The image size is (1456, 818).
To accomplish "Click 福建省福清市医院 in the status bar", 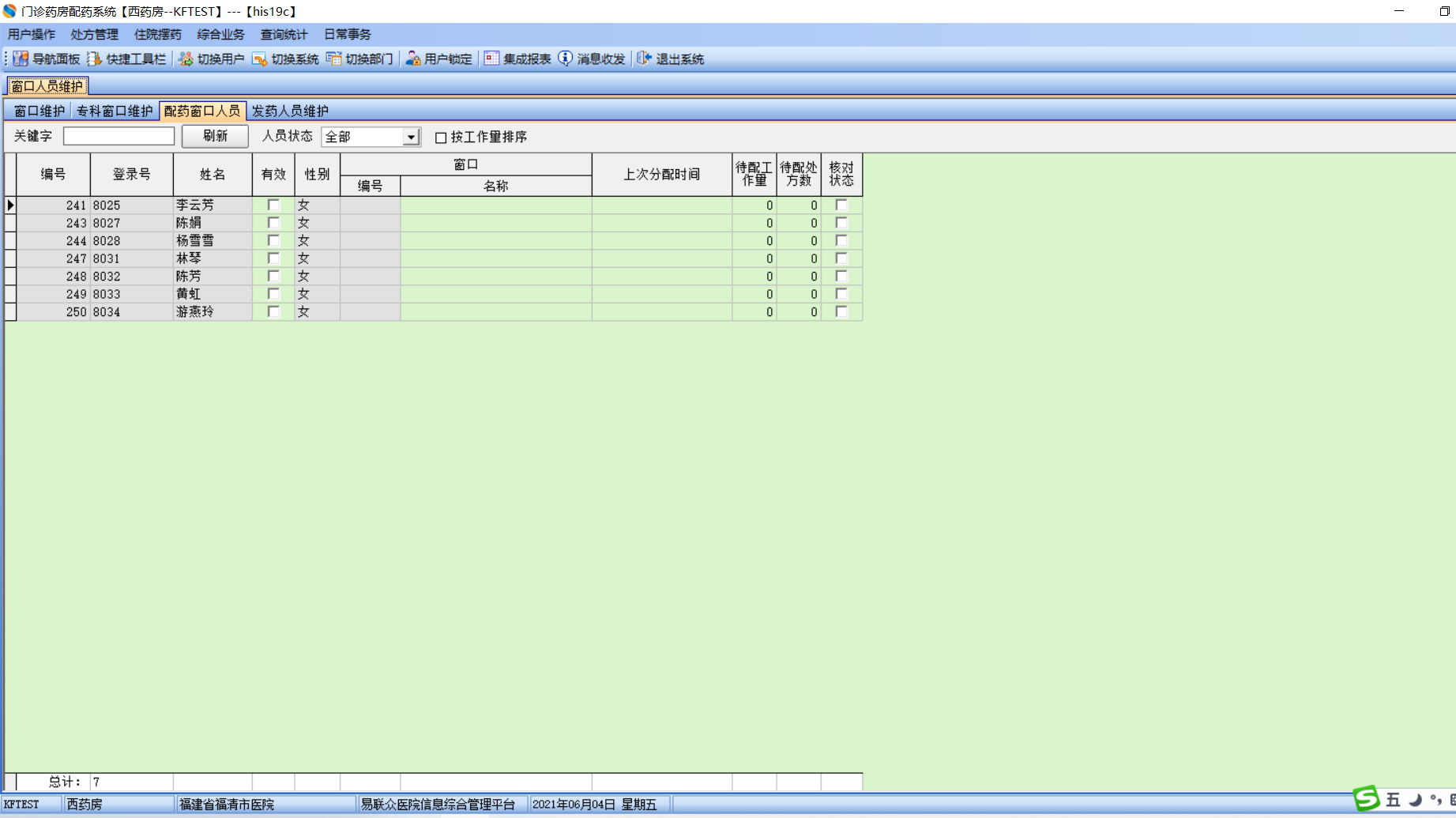I will (227, 805).
